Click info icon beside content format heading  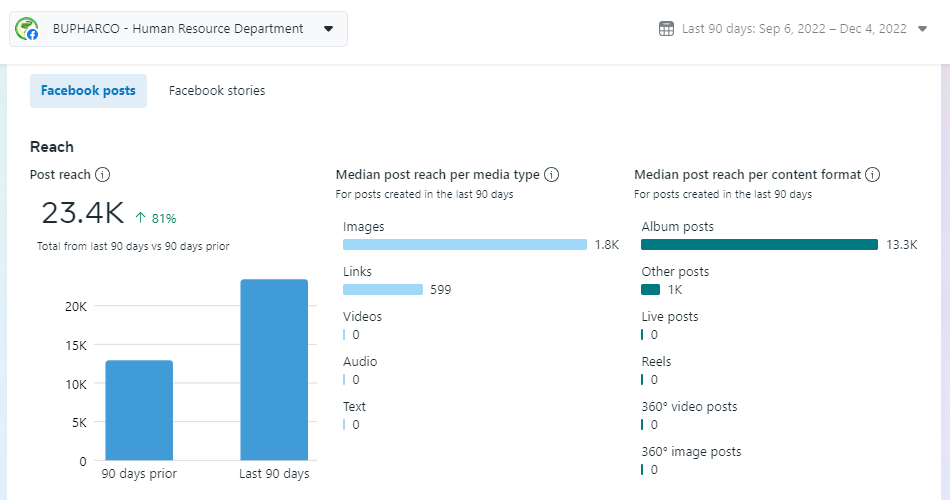tap(872, 175)
